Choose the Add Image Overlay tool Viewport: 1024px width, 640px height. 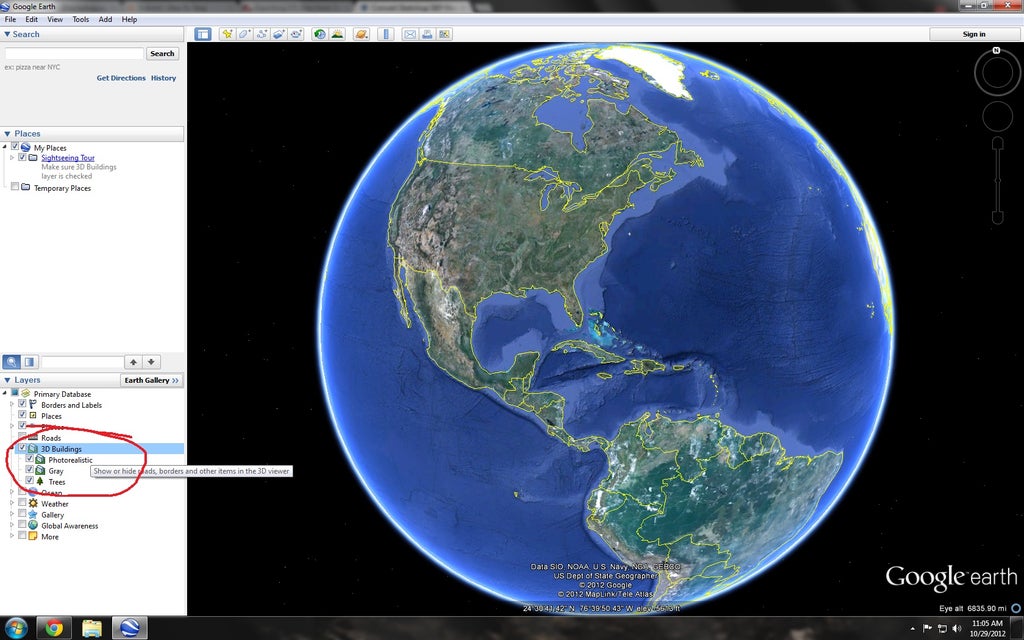(280, 34)
